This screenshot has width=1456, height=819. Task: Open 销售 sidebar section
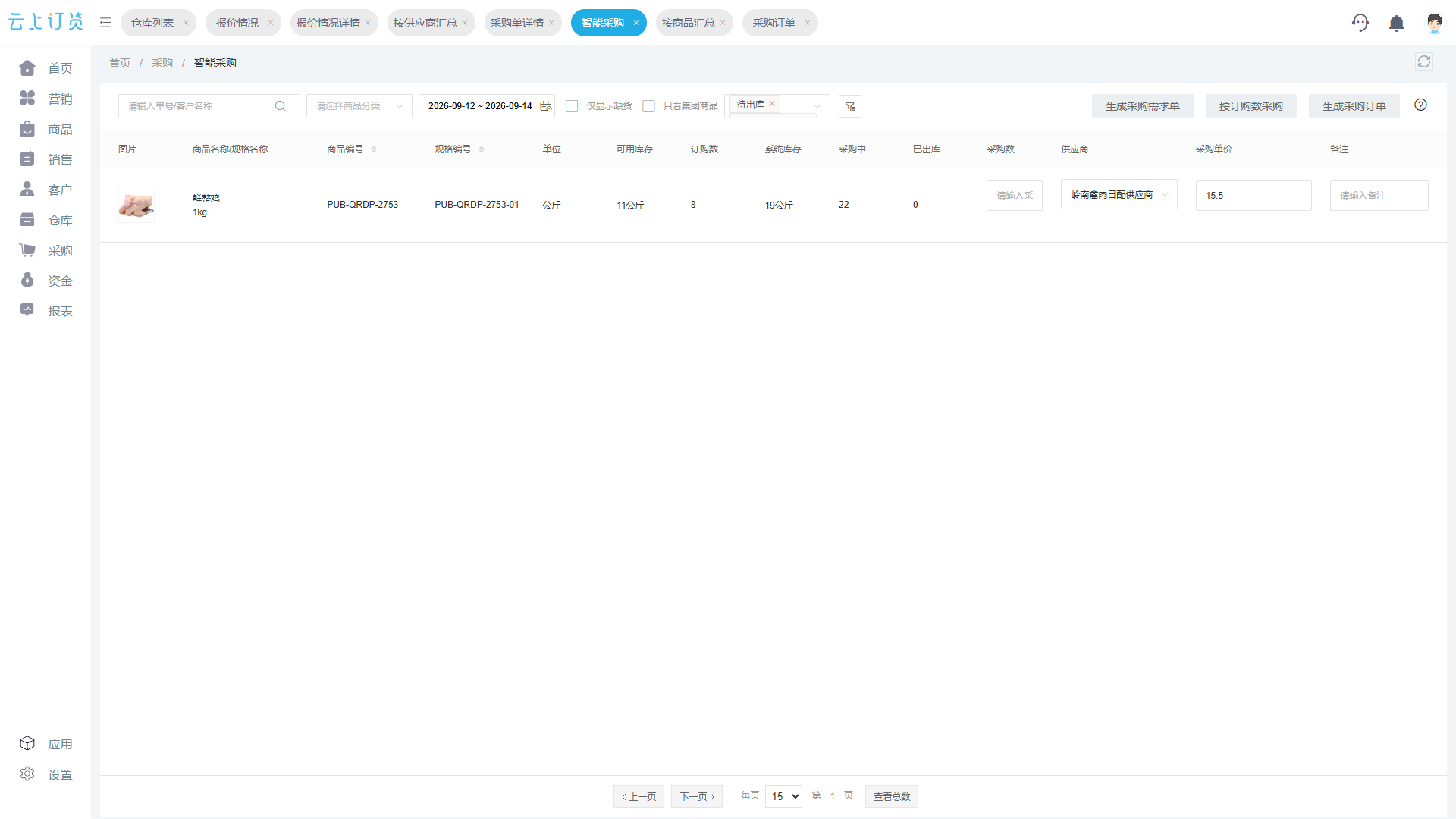[45, 159]
